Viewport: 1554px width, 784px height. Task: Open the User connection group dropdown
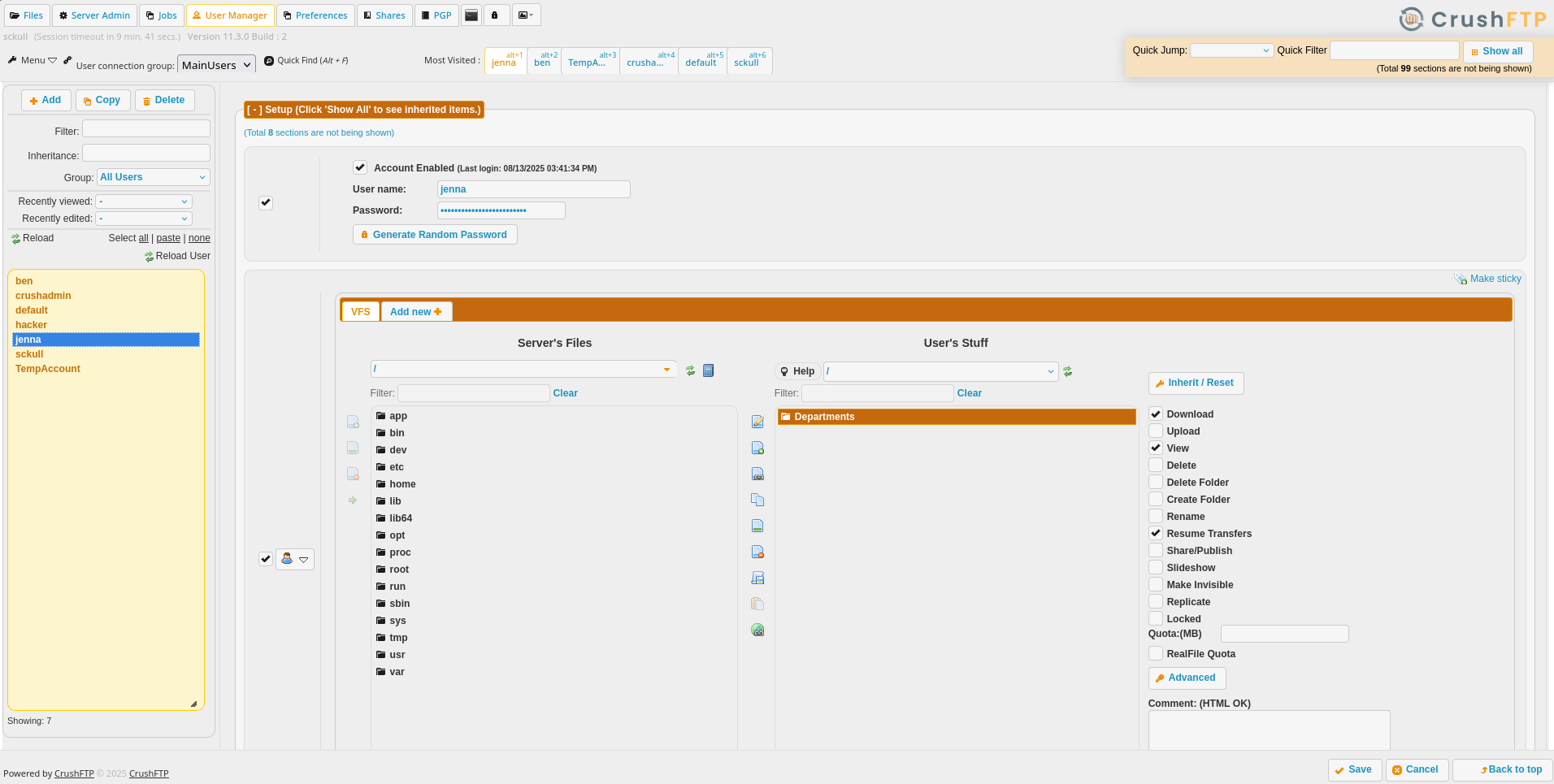click(216, 65)
